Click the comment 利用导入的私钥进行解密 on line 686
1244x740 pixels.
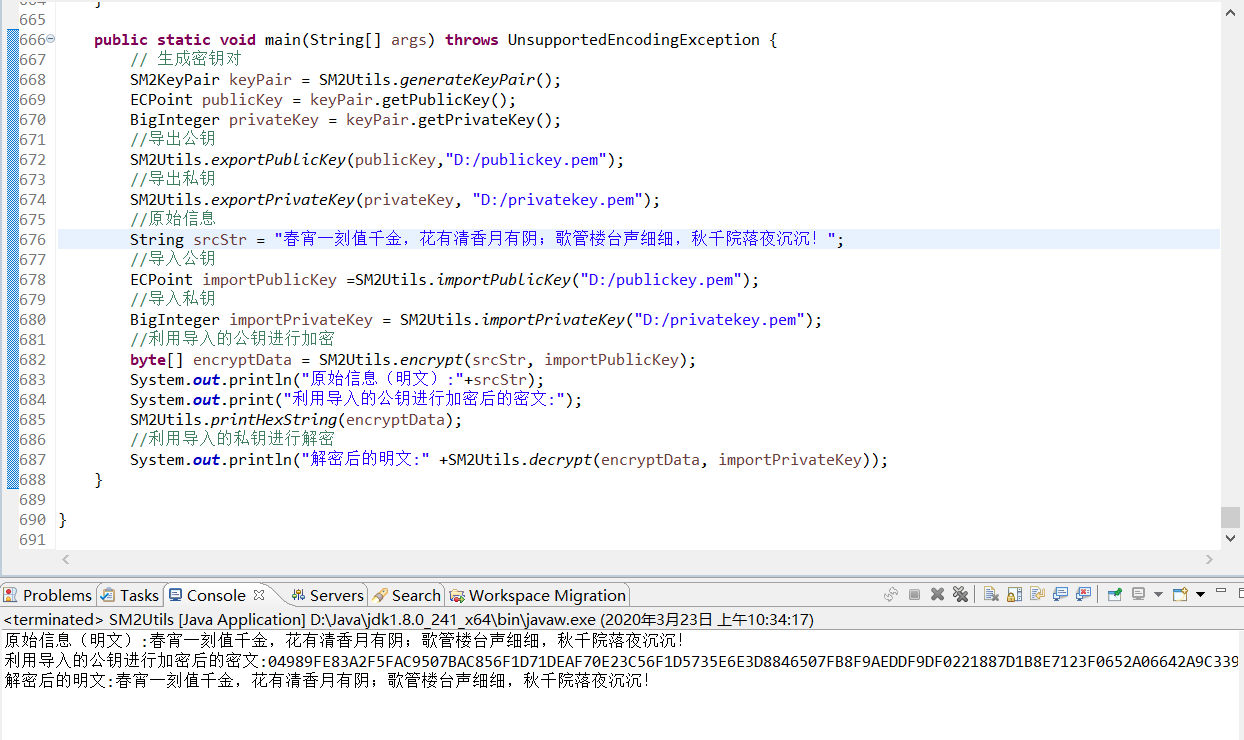click(x=232, y=440)
